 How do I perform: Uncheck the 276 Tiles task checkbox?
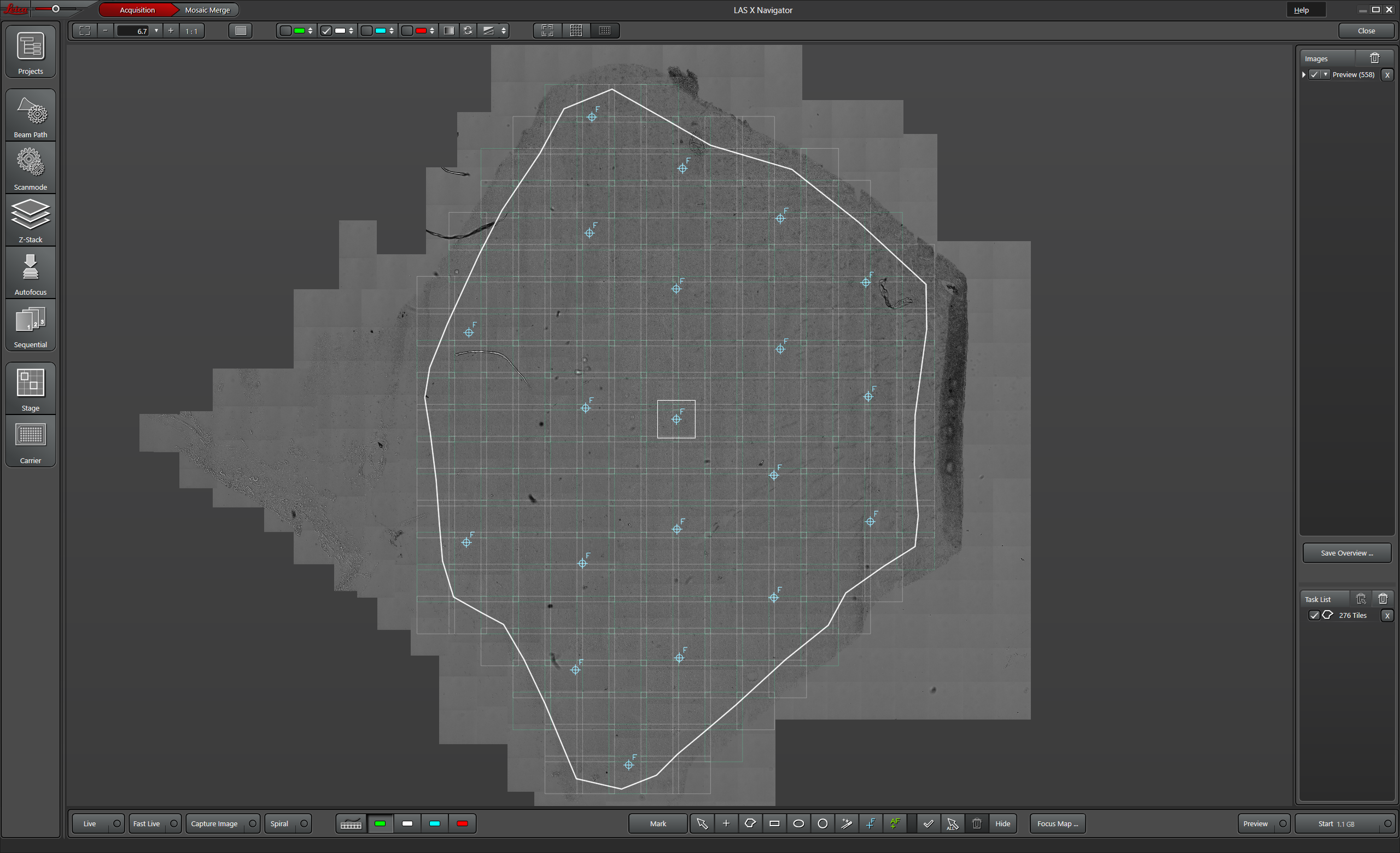click(1314, 615)
